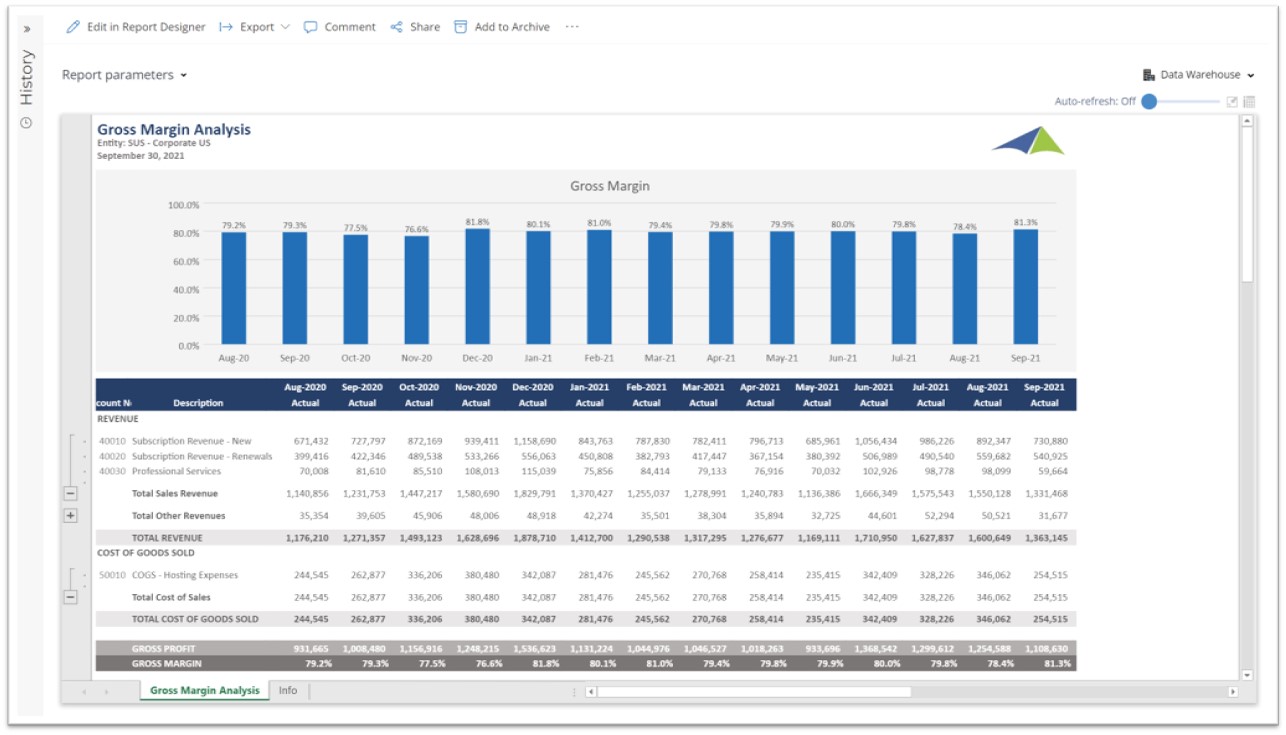Click Edit in Report Designer

tap(136, 27)
